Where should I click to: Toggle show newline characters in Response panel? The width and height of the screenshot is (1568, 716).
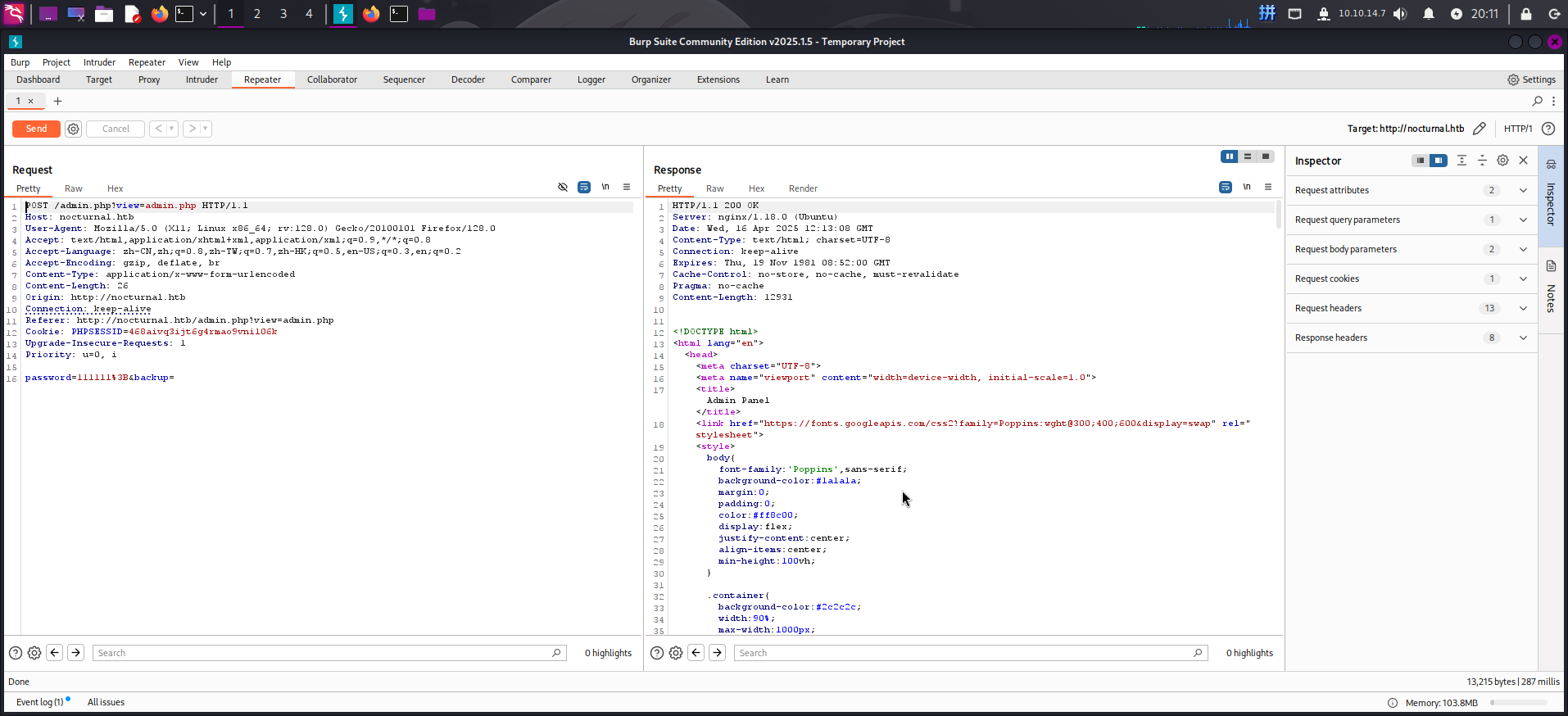tap(1247, 187)
